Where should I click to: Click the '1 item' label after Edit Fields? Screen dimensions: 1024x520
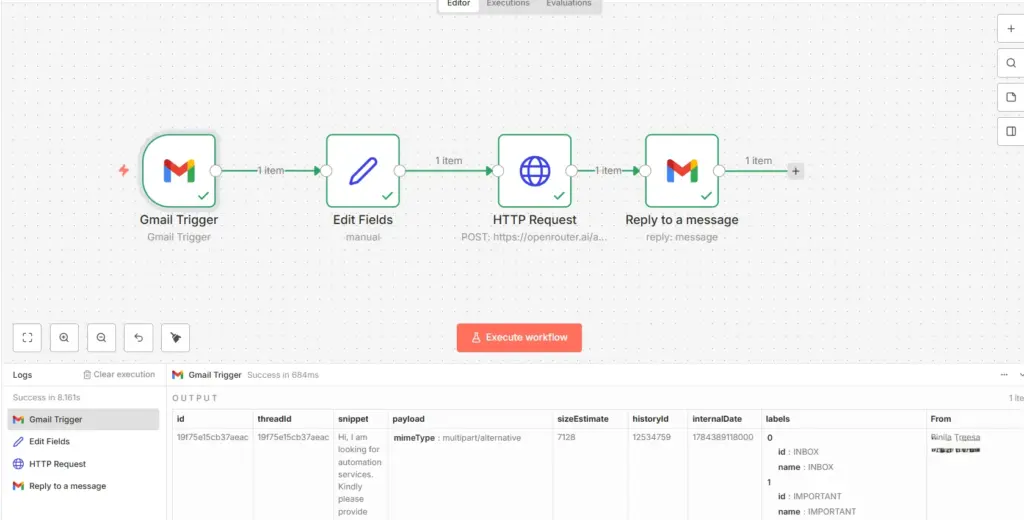pos(449,161)
